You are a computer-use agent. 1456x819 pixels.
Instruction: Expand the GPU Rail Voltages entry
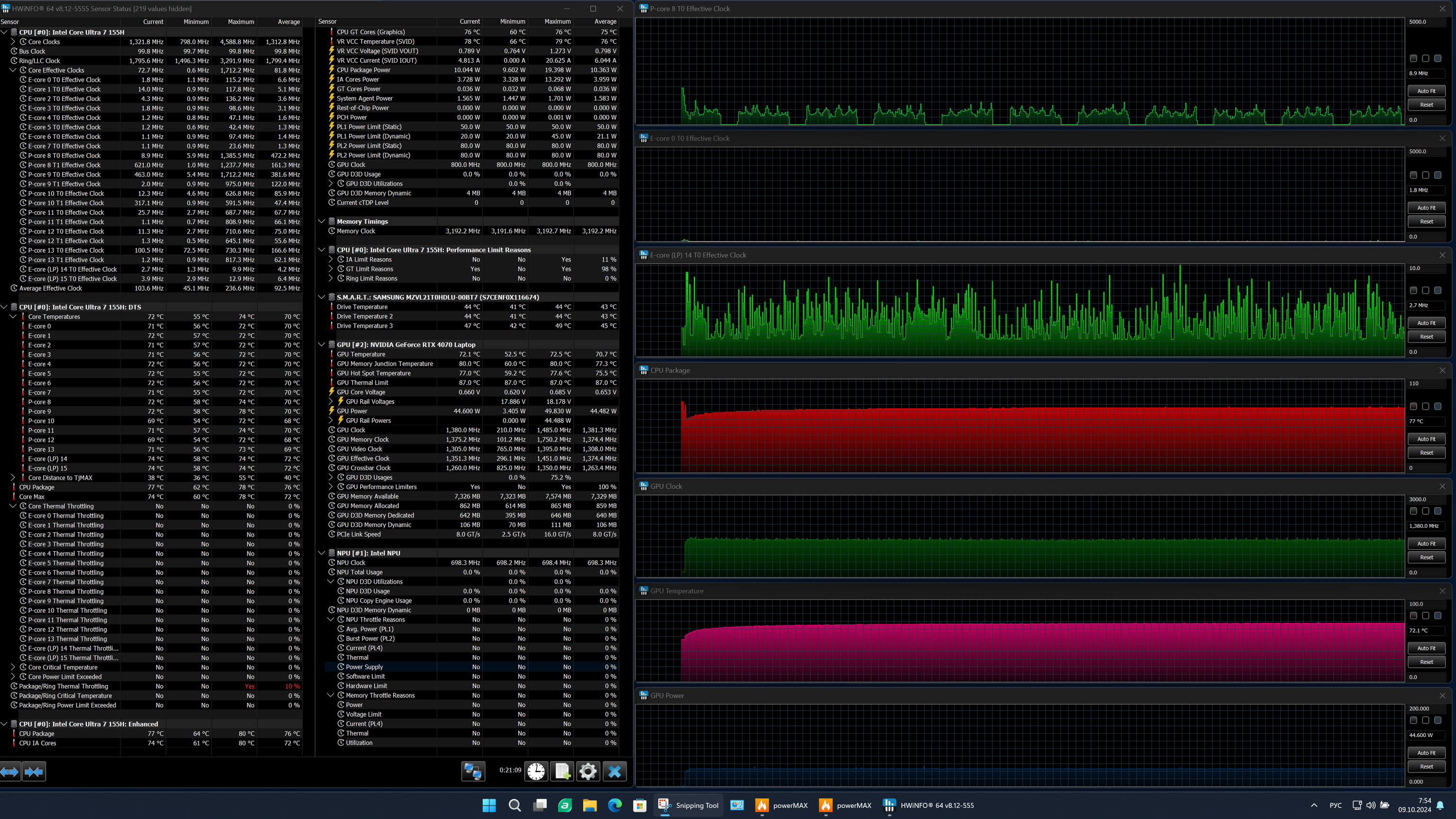[x=331, y=401]
